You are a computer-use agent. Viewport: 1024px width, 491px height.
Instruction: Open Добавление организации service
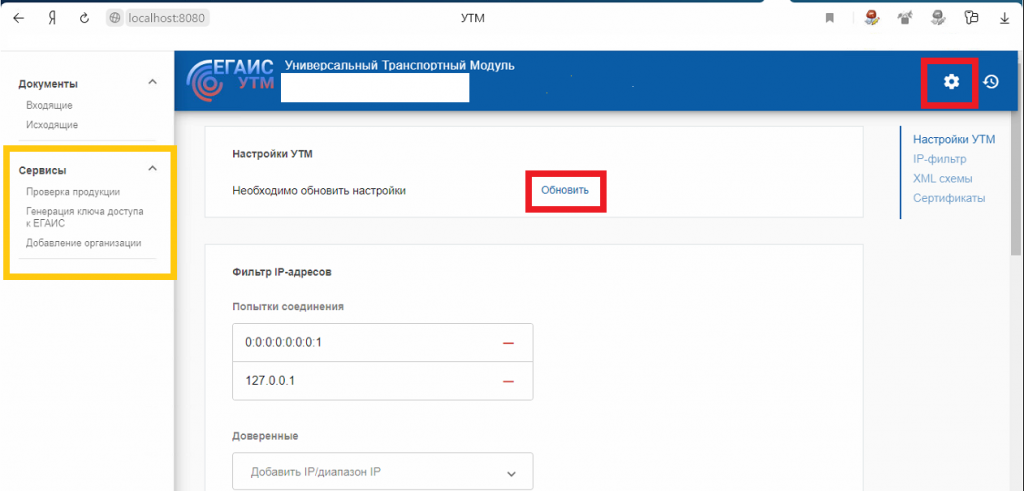(x=84, y=243)
